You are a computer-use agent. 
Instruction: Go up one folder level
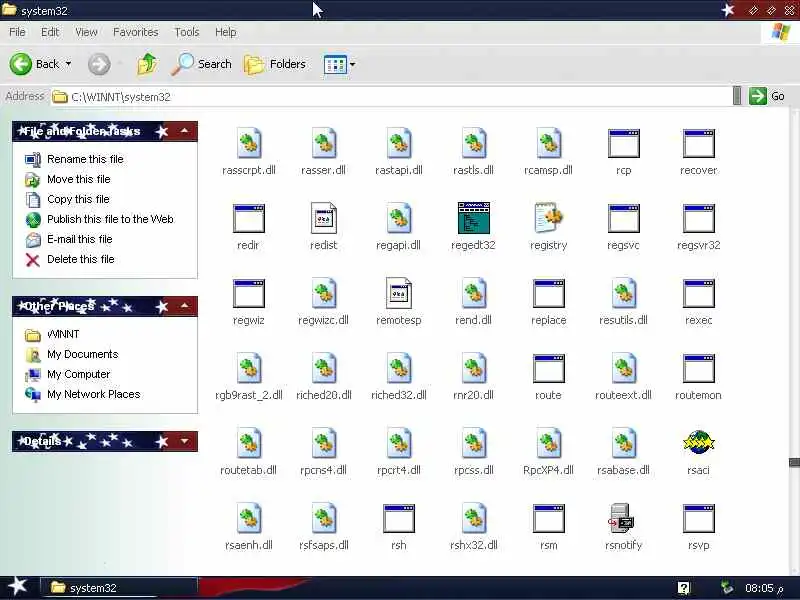coord(147,64)
